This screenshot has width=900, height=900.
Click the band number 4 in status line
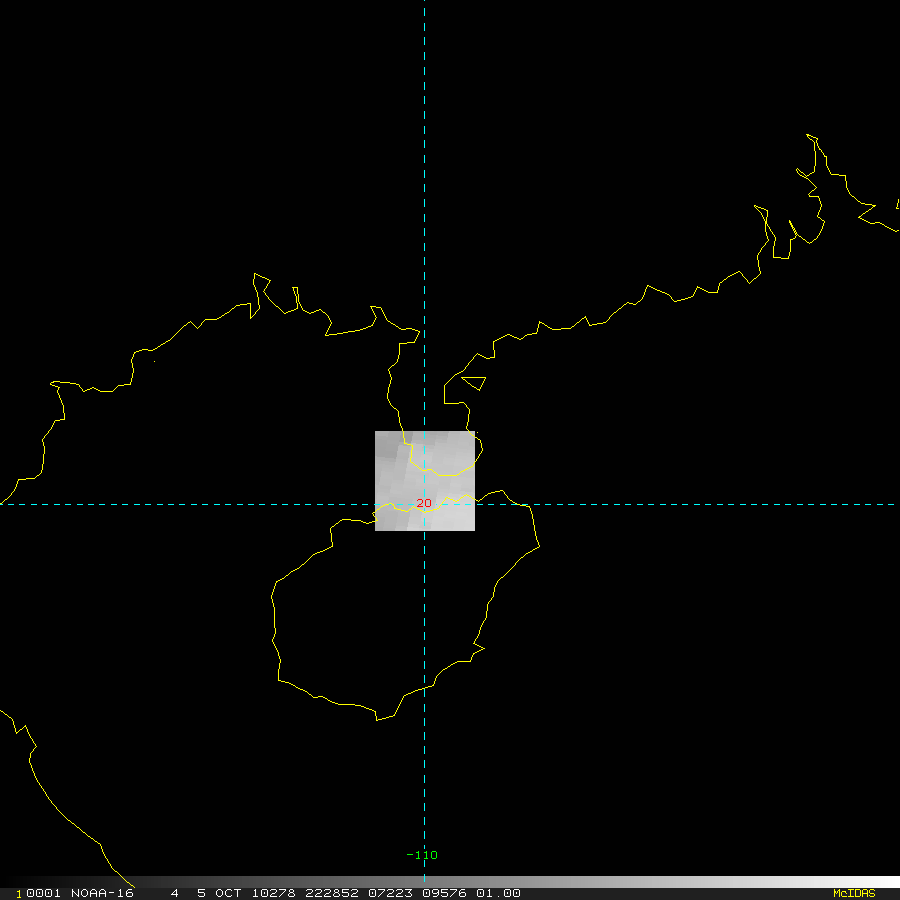click(x=175, y=893)
